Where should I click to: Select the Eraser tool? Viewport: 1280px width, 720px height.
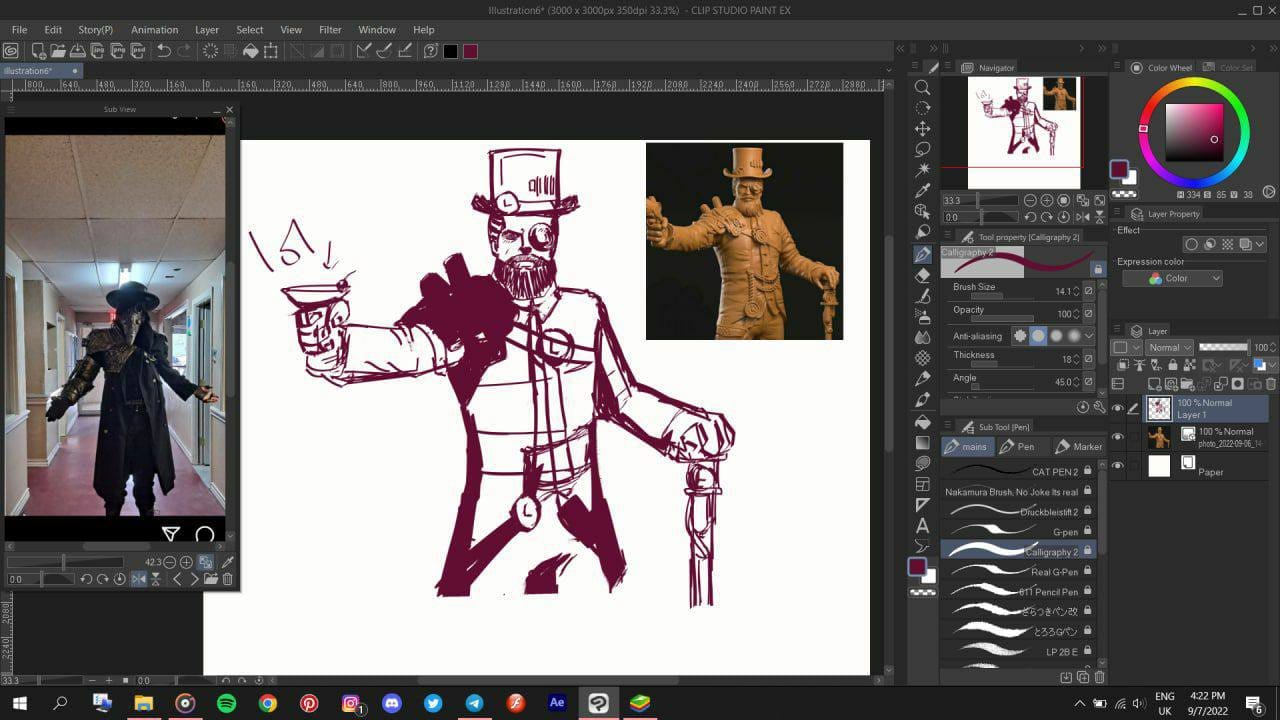tap(922, 275)
